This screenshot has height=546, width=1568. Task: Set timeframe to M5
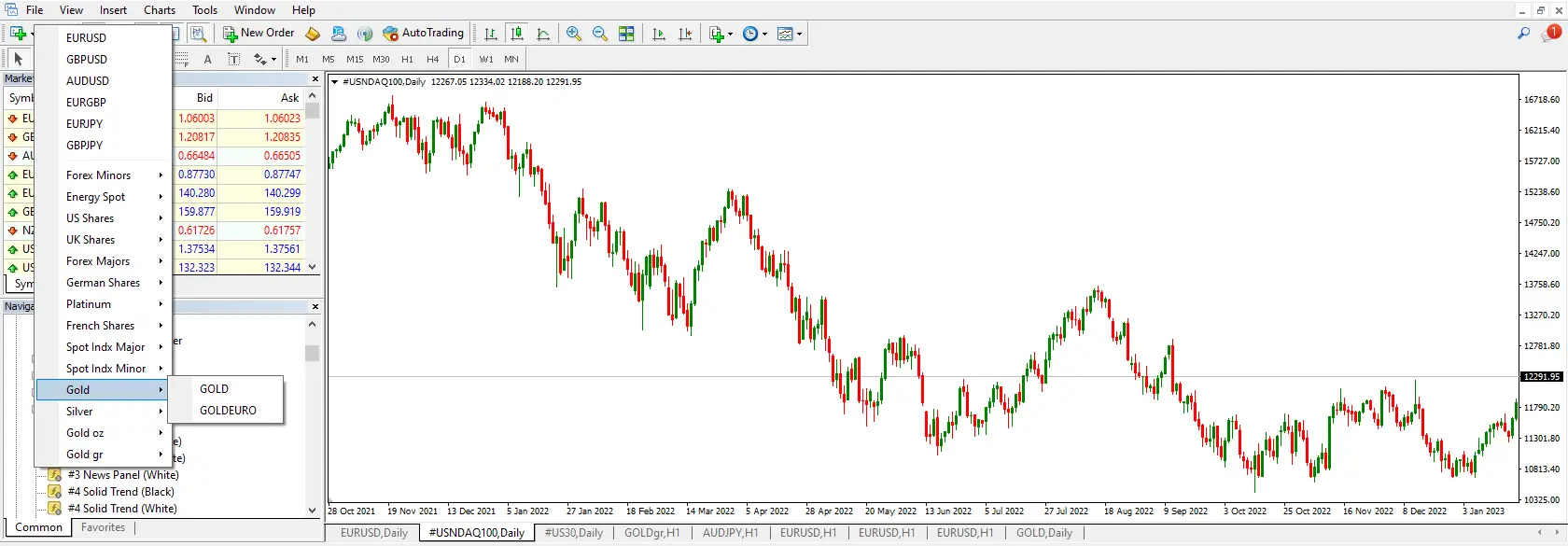(329, 59)
